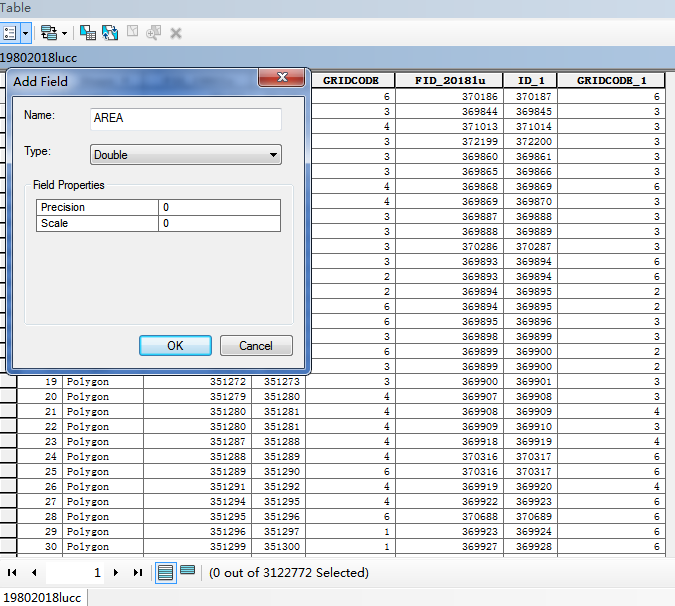675x606 pixels.
Task: Open the Table Options menu icon
Action: pyautogui.click(x=9, y=33)
